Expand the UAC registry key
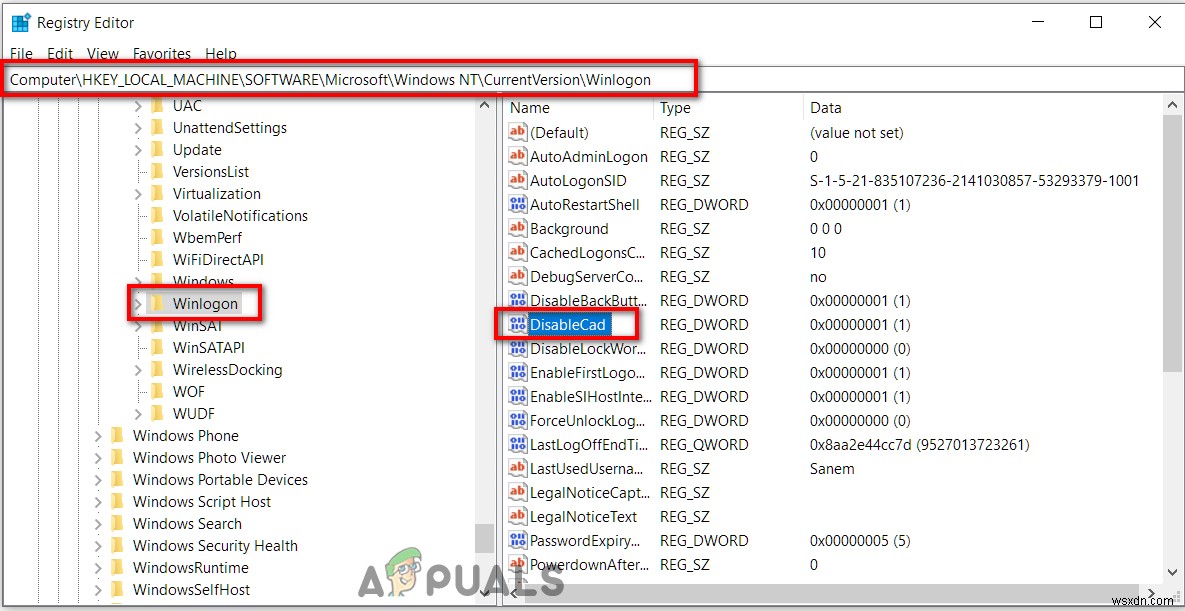The height and width of the screenshot is (611, 1185). pos(140,105)
